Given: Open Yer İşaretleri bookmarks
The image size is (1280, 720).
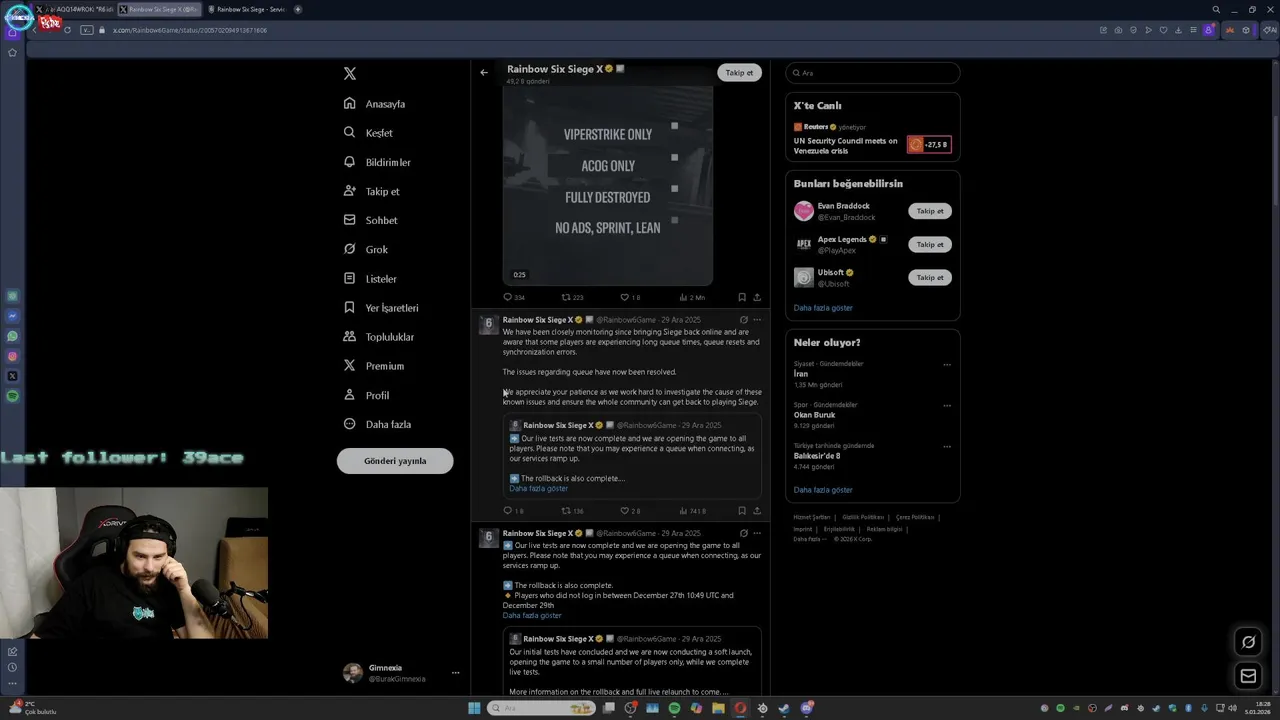Looking at the screenshot, I should click(381, 308).
